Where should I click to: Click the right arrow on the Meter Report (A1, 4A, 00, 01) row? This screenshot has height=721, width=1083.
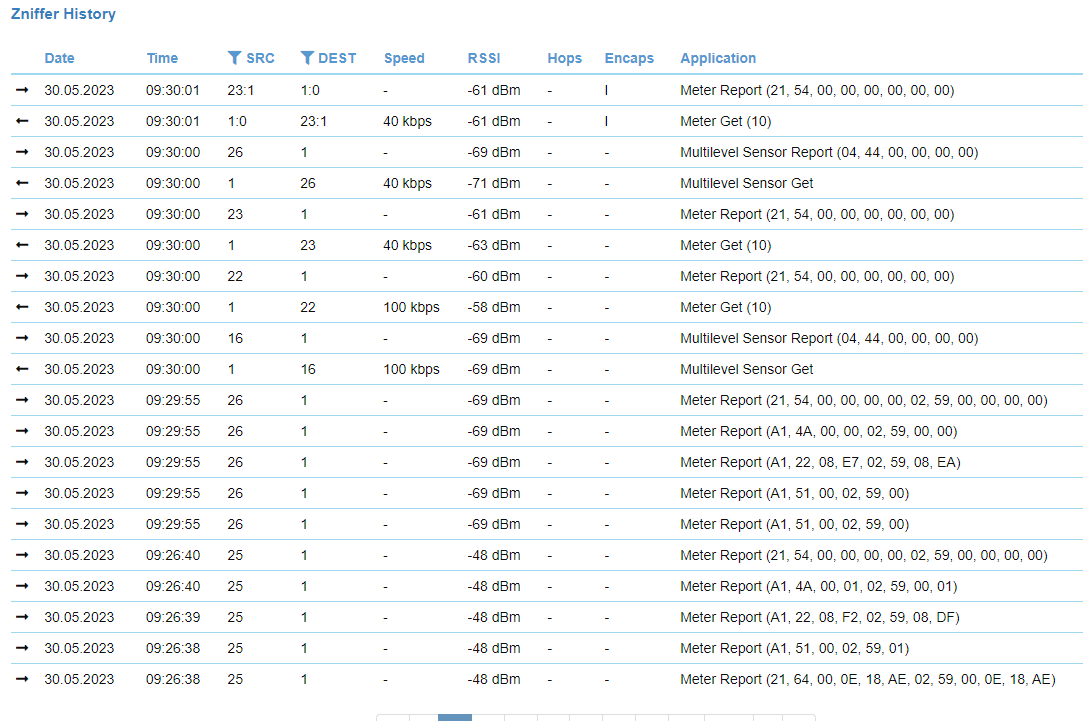22,586
